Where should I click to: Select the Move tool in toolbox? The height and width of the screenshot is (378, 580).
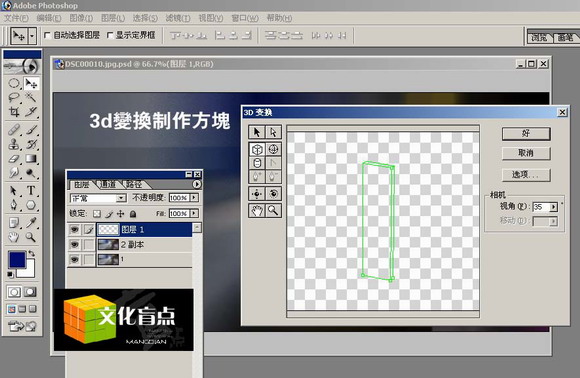31,84
